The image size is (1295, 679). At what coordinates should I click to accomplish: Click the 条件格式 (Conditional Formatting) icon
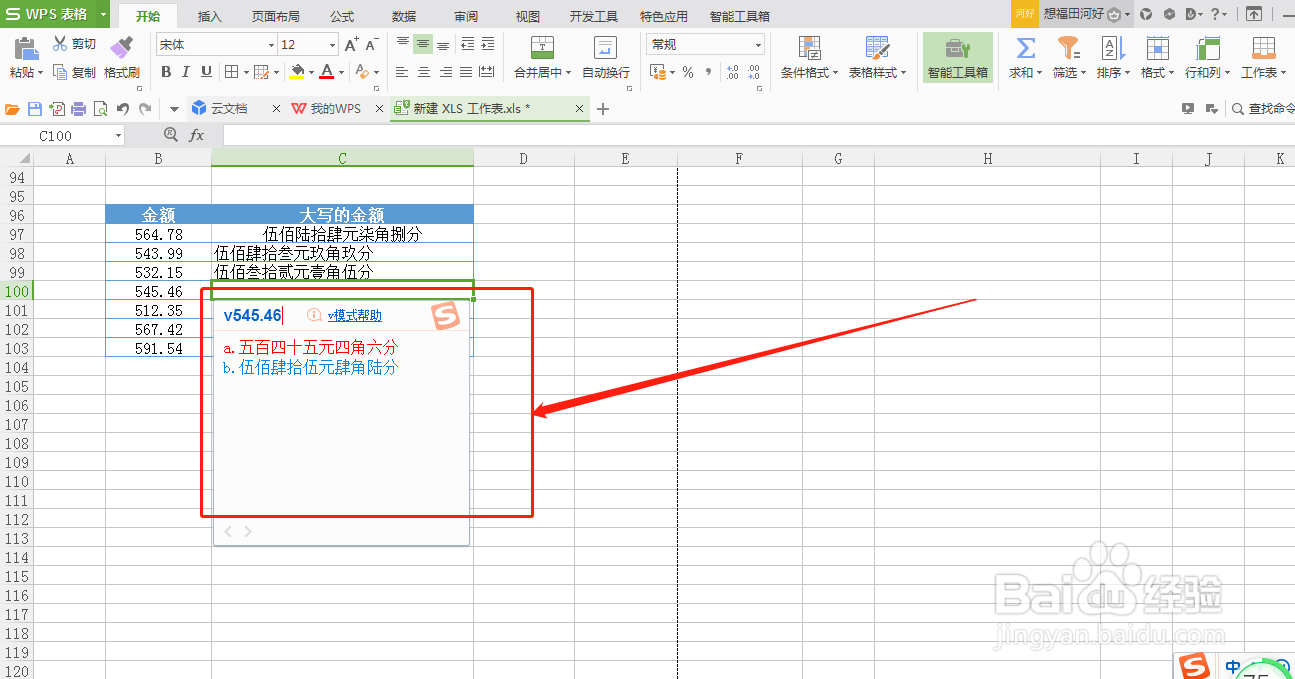click(808, 58)
